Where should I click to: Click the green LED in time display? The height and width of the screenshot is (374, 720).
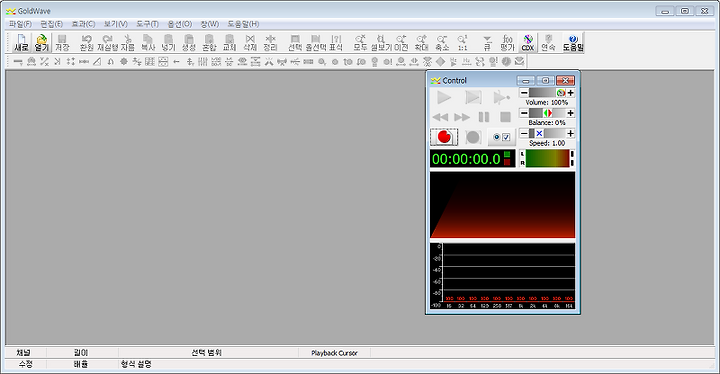click(507, 154)
